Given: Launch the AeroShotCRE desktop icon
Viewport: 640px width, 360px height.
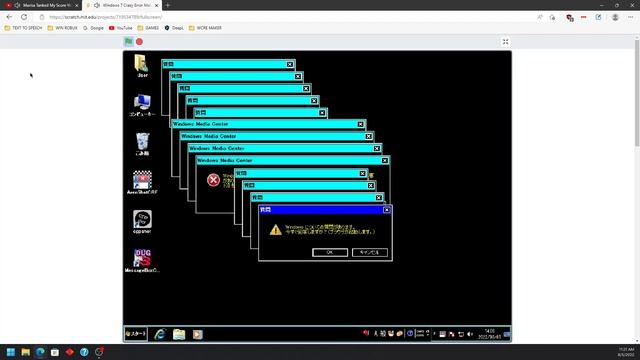Looking at the screenshot, I should 142,182.
